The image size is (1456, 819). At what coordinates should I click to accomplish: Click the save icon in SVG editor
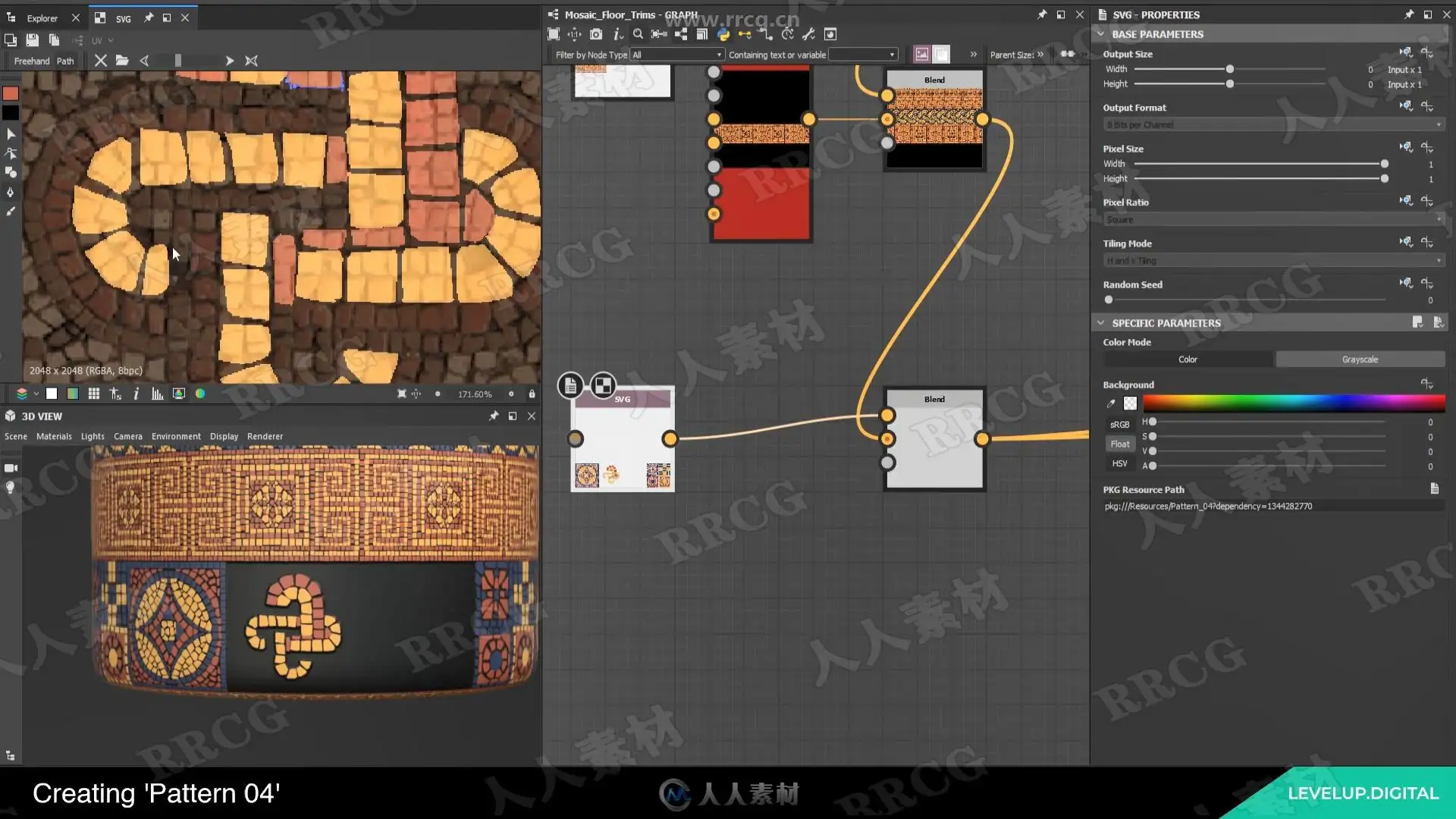tap(32, 40)
